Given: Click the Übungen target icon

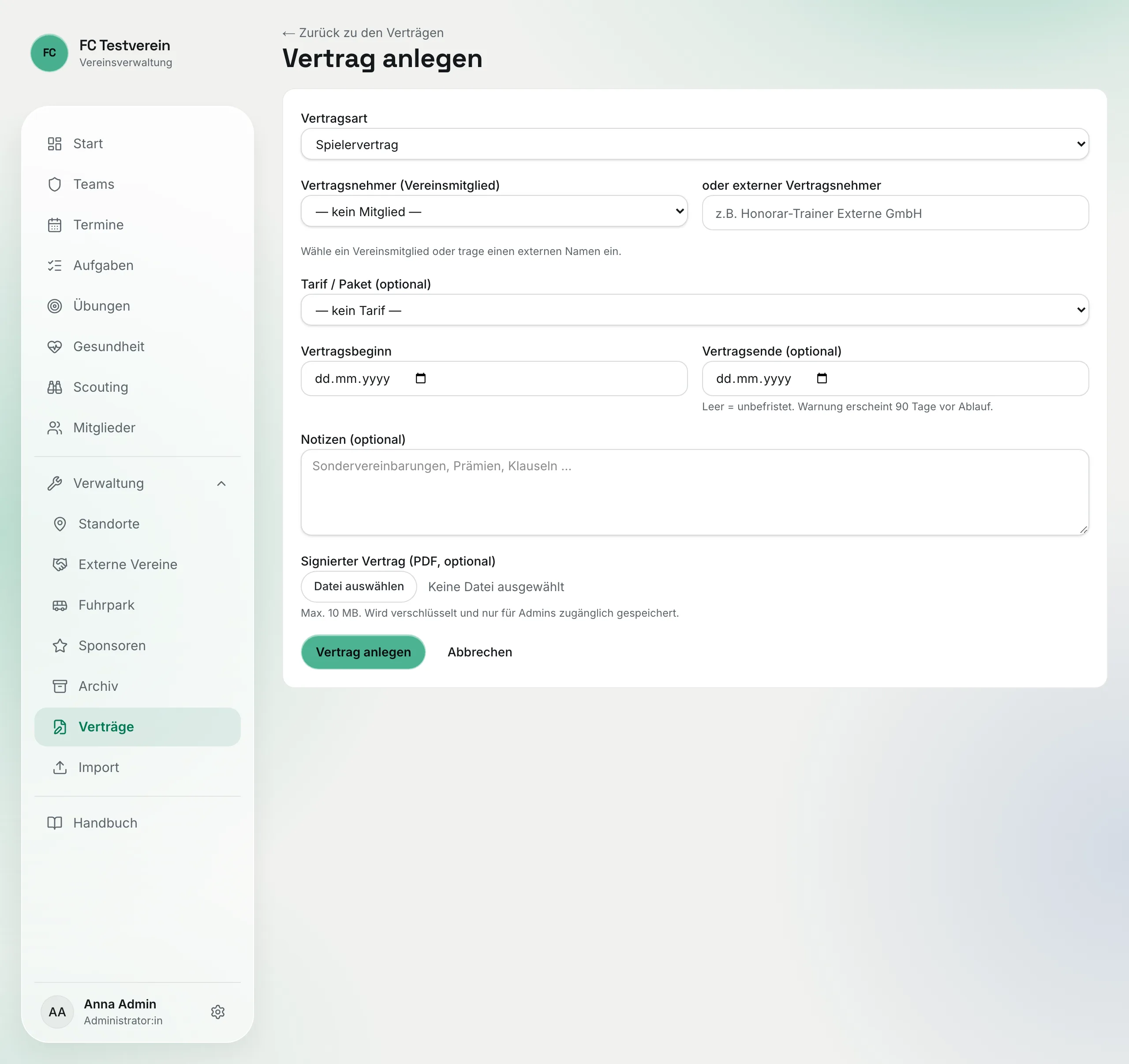Looking at the screenshot, I should (x=55, y=306).
